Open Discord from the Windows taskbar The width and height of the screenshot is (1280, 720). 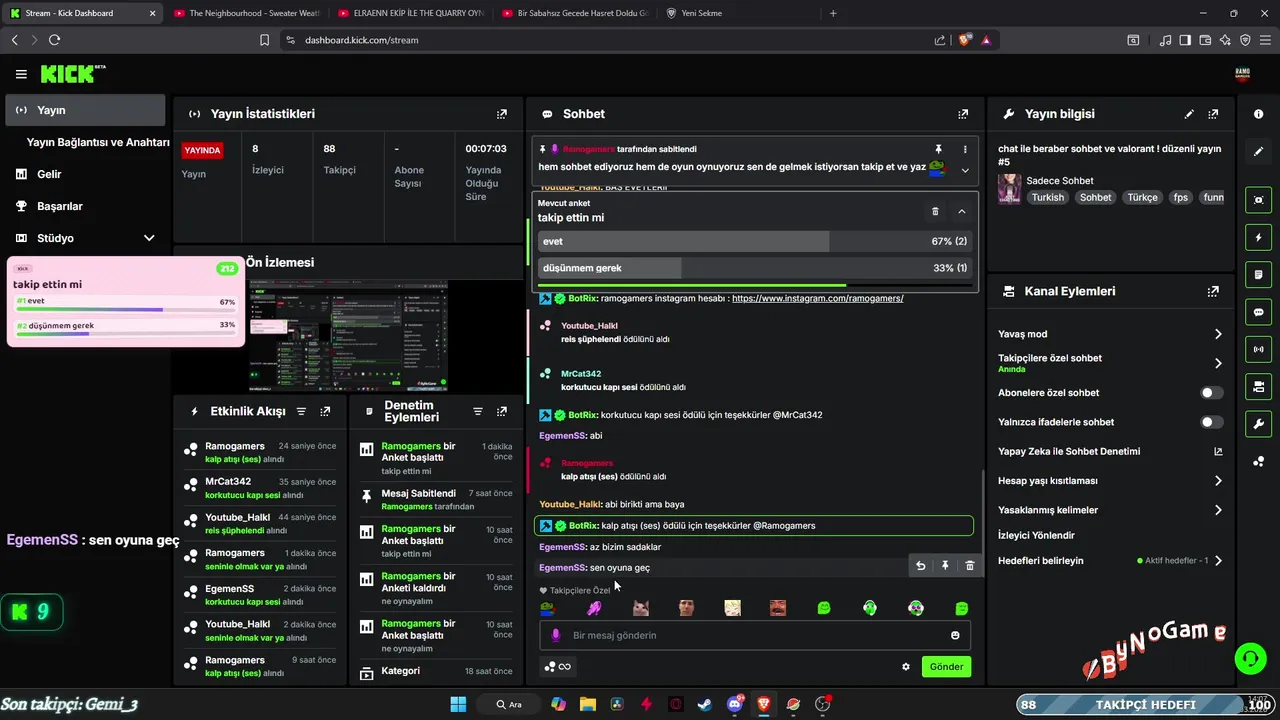click(x=735, y=704)
